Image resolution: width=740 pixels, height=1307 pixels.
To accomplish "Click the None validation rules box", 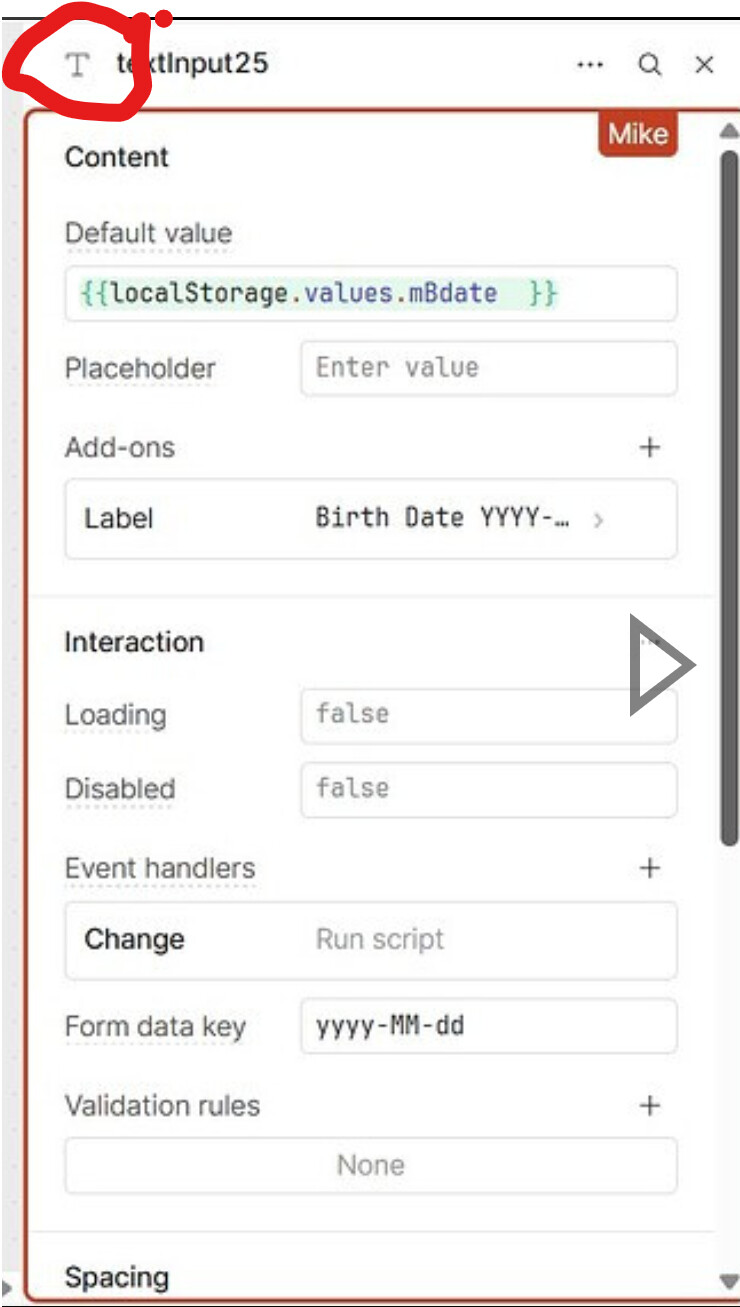I will 370,1165.
